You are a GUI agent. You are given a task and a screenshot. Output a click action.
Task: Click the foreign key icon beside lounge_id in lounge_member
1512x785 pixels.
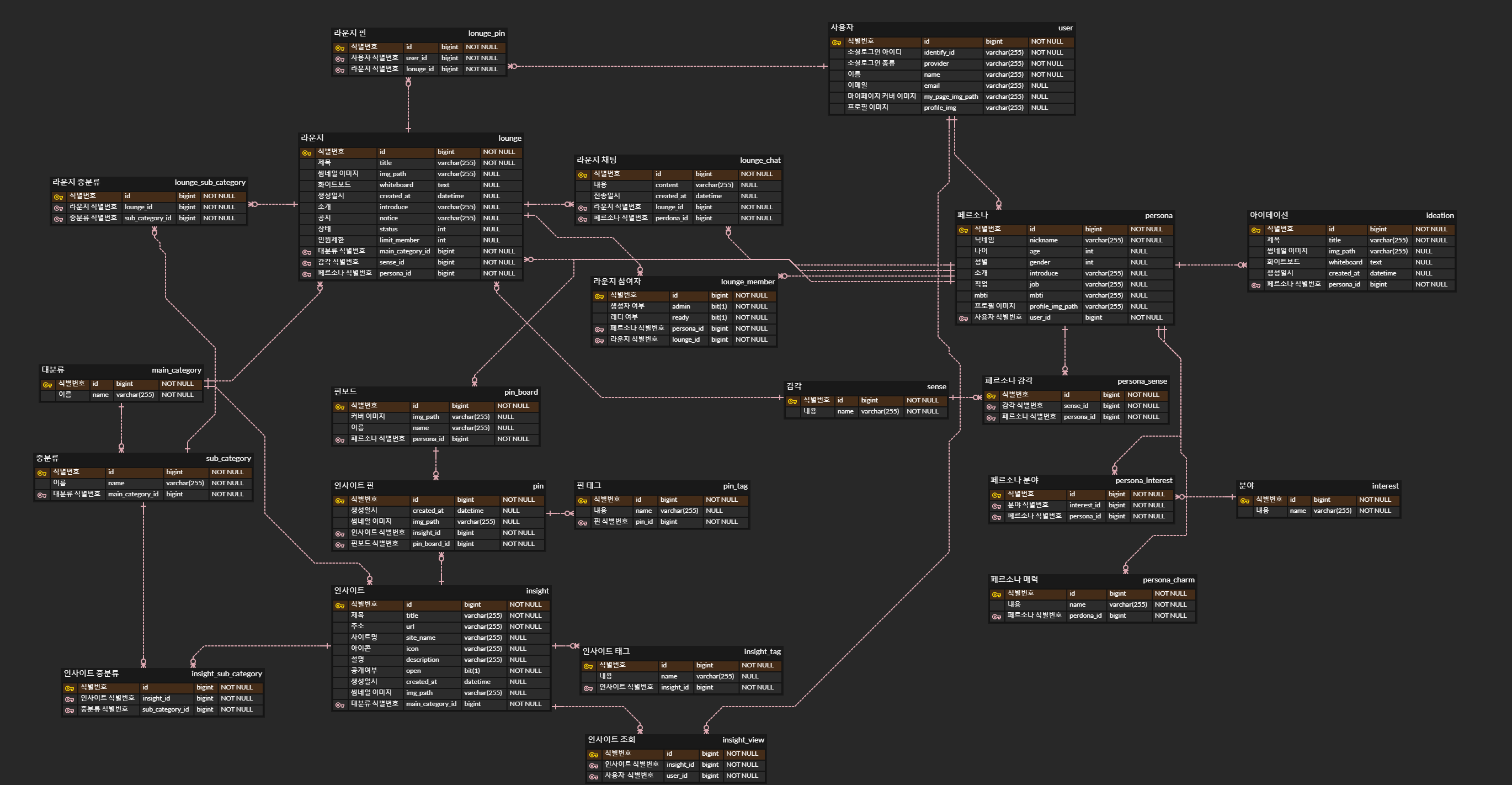pos(599,341)
